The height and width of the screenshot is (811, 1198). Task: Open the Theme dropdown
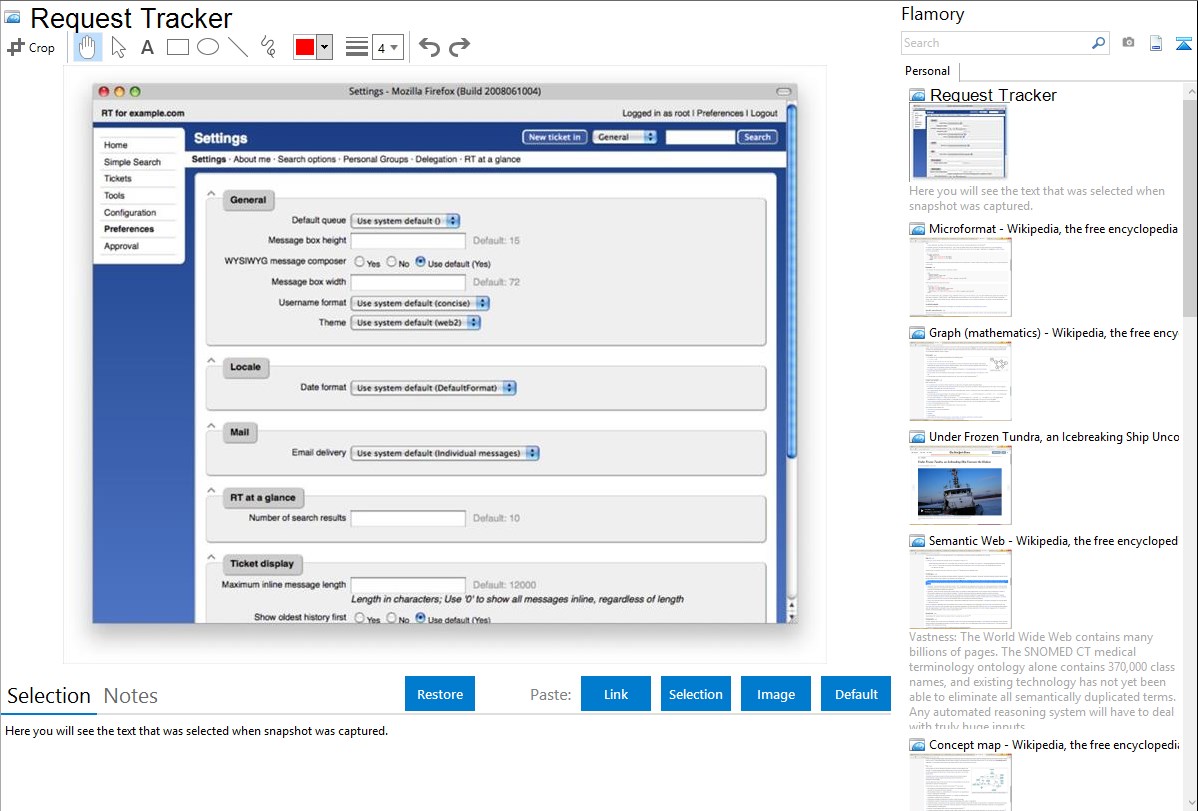coord(416,323)
